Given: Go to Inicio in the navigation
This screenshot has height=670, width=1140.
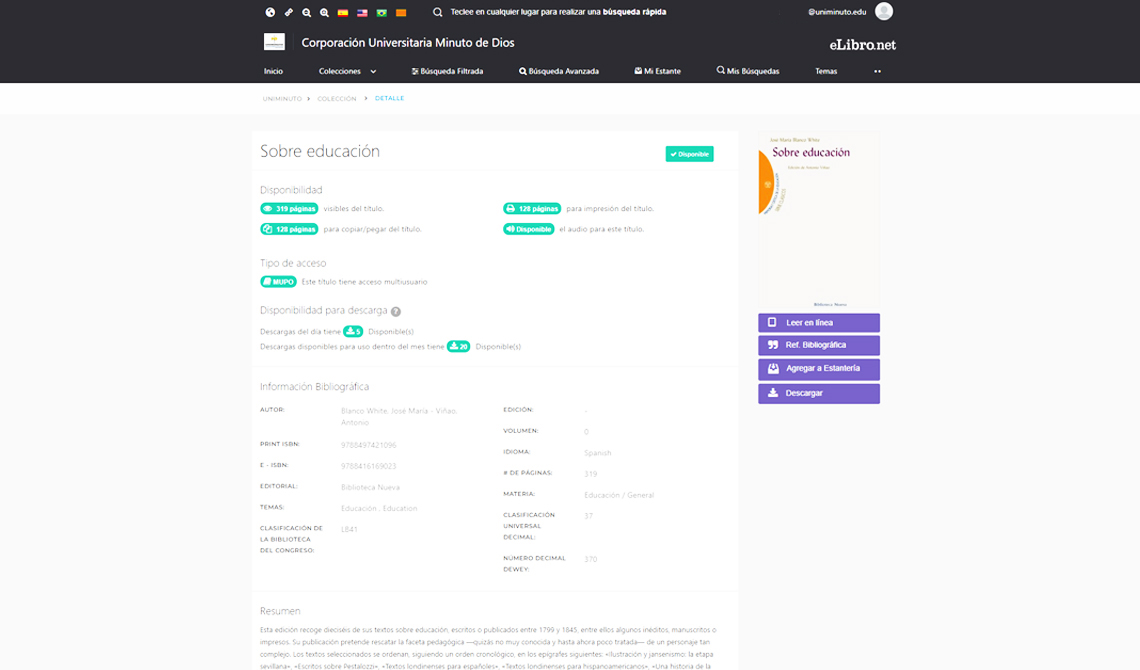Looking at the screenshot, I should 273,71.
